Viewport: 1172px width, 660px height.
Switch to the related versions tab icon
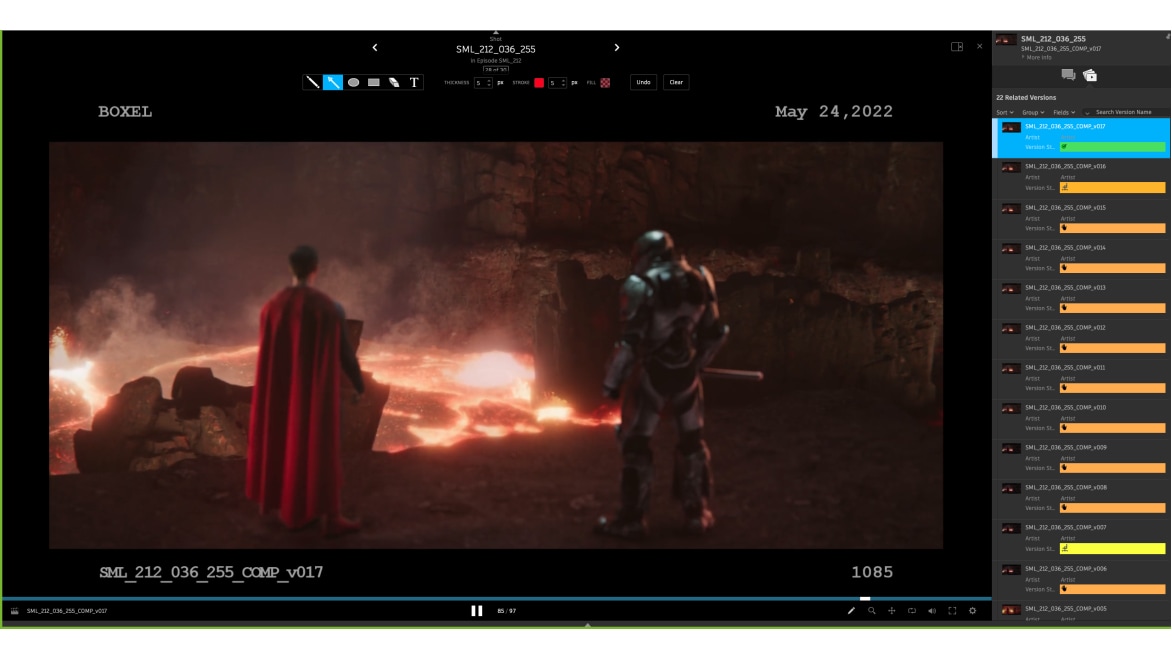1090,75
